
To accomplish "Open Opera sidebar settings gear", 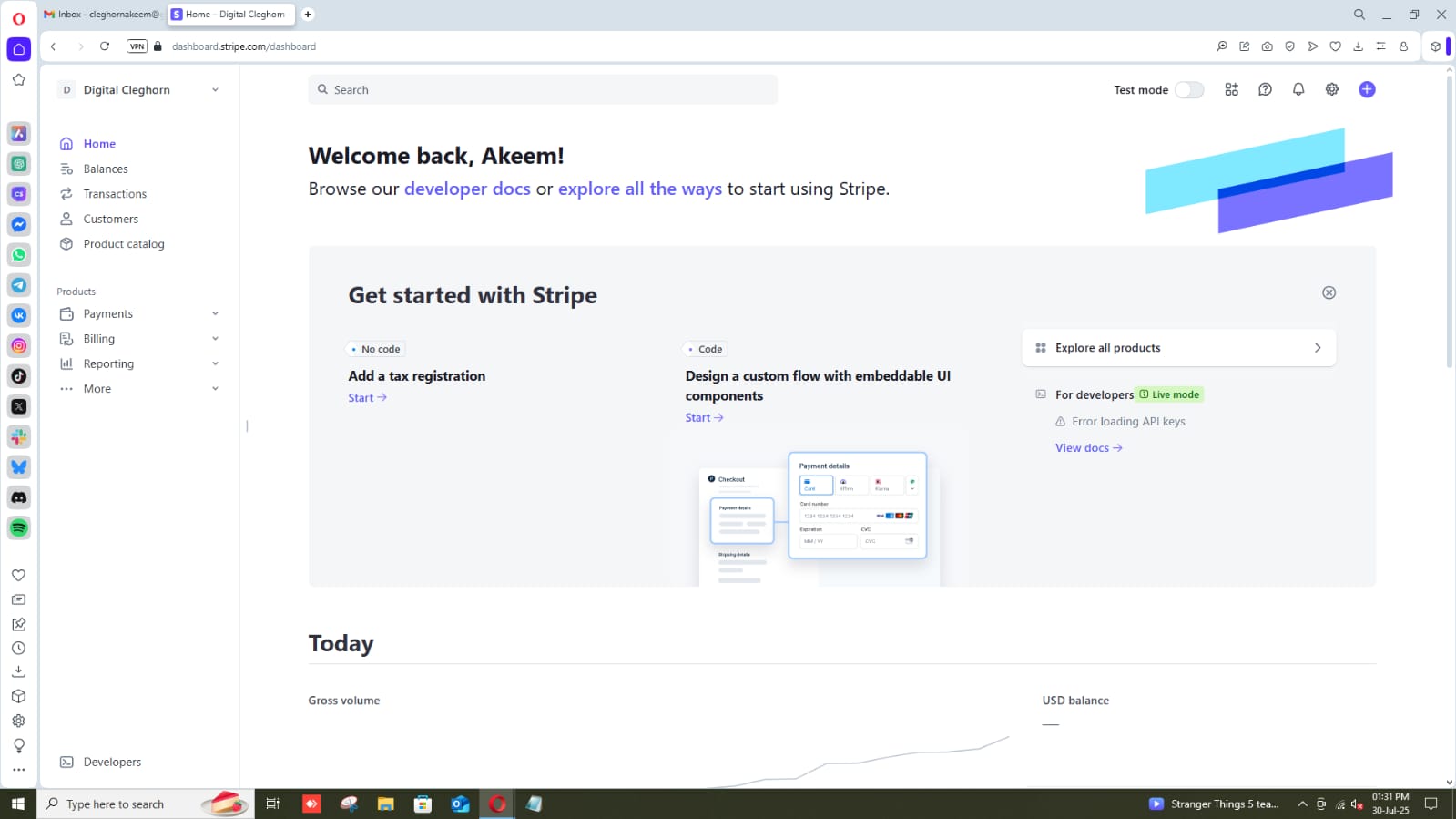I will tap(18, 721).
